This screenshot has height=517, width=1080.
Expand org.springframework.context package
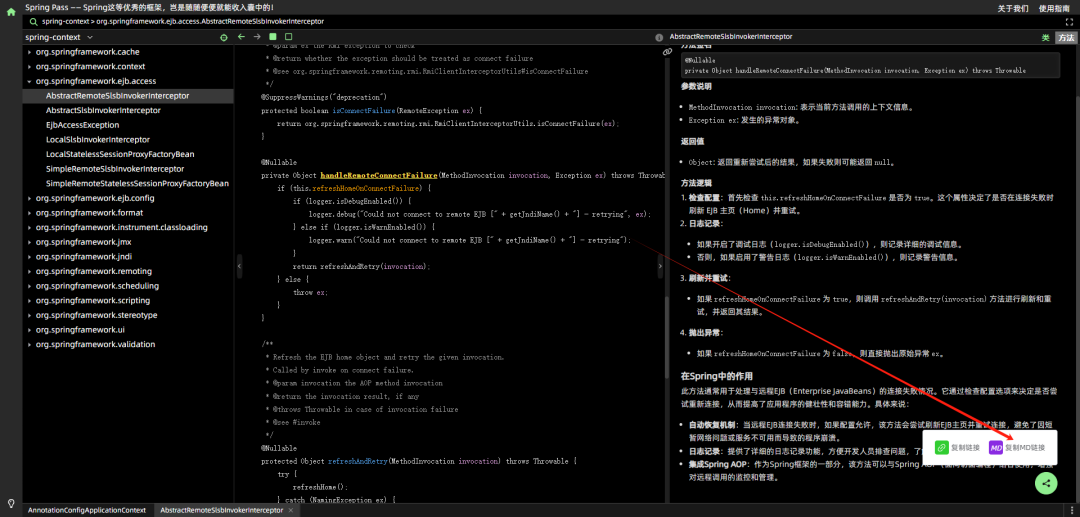point(28,67)
